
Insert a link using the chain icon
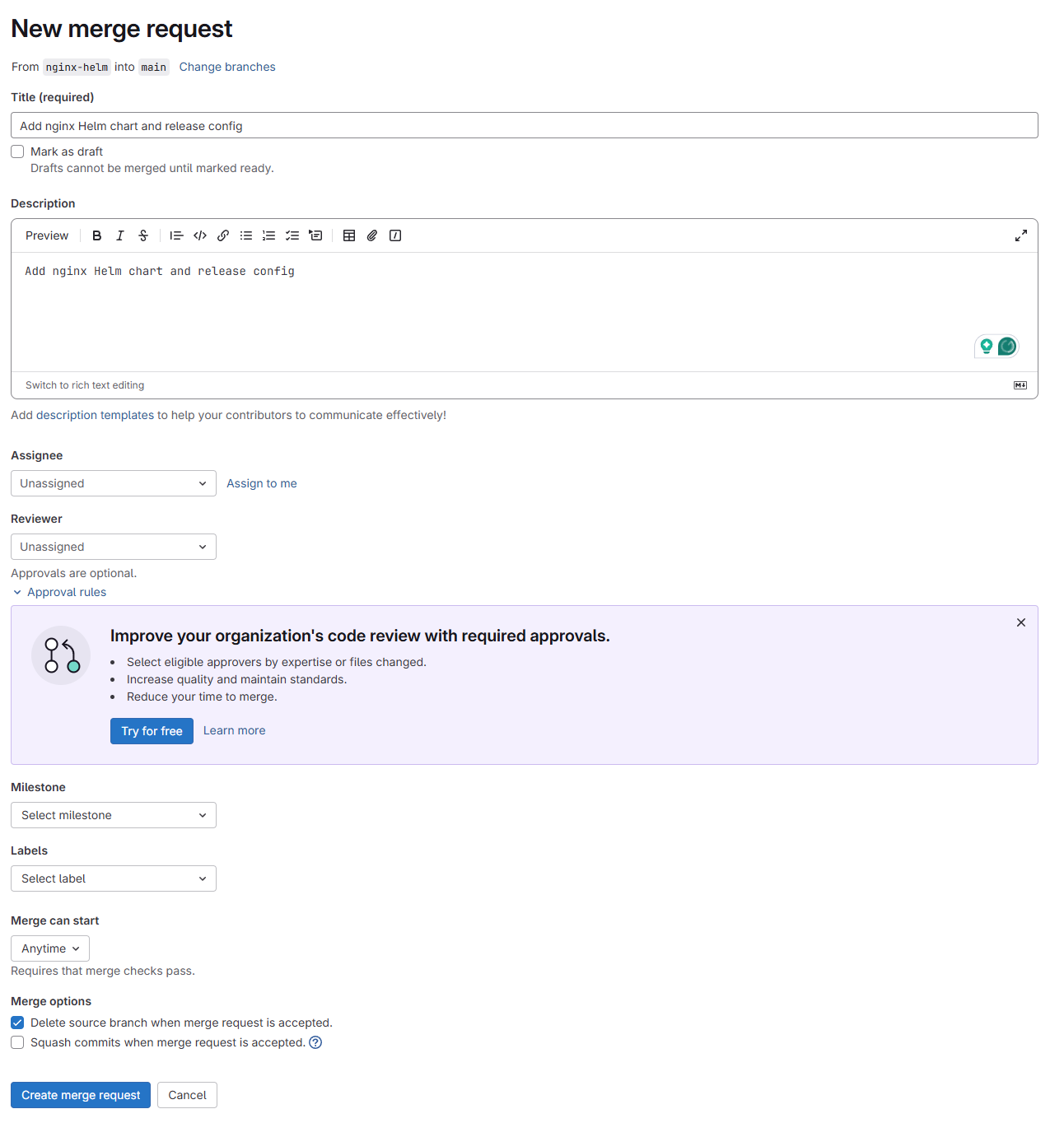click(223, 235)
